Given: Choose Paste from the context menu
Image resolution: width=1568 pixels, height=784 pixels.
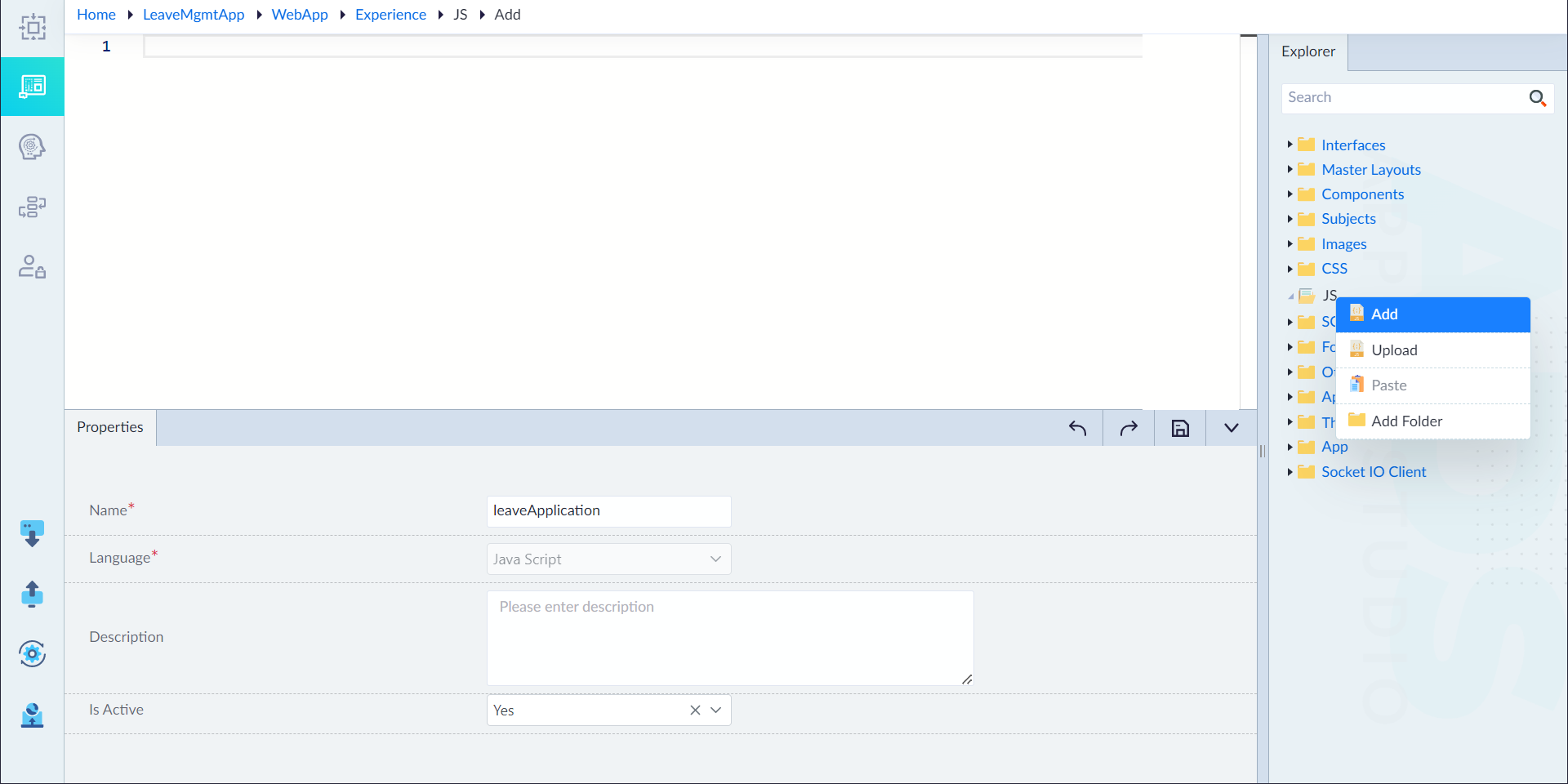Looking at the screenshot, I should click(x=1432, y=385).
